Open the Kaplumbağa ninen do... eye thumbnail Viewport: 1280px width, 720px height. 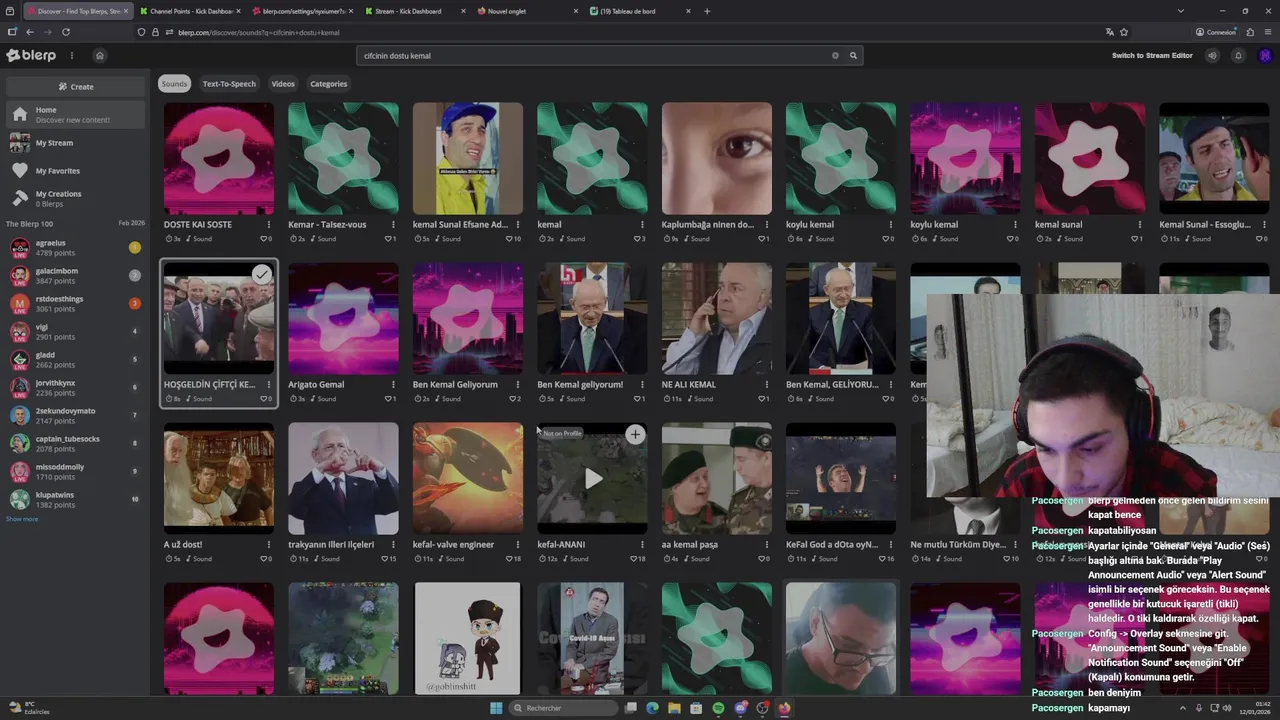717,158
